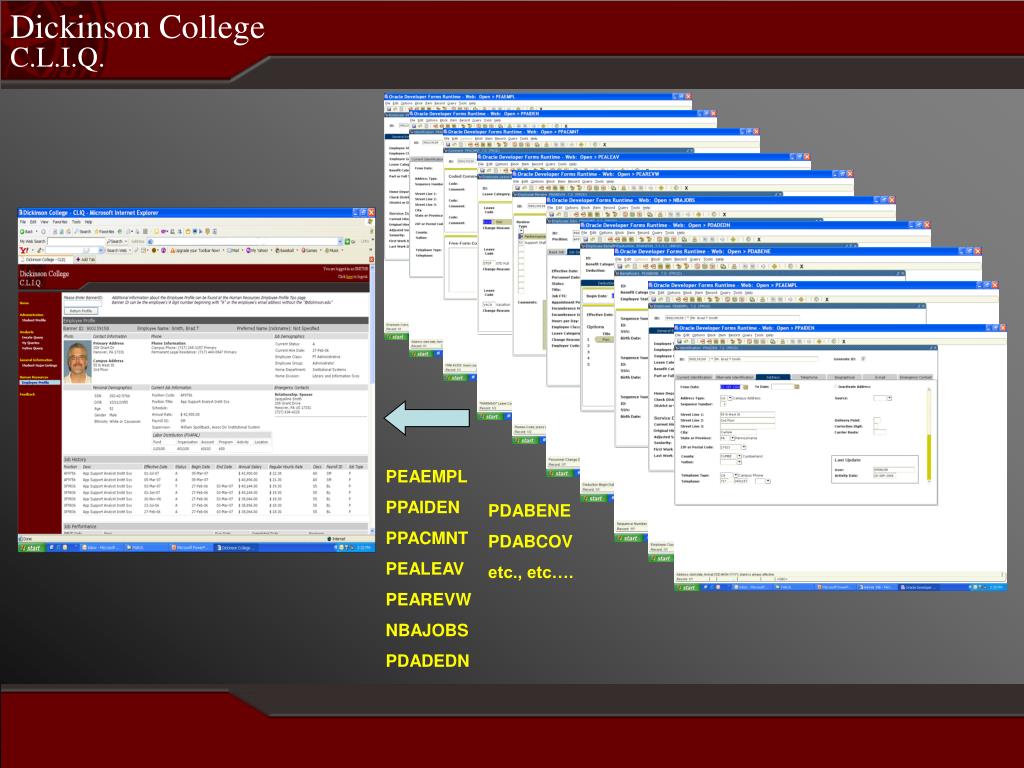
Task: Click Start button under Internet Explorer window
Action: click(x=33, y=547)
